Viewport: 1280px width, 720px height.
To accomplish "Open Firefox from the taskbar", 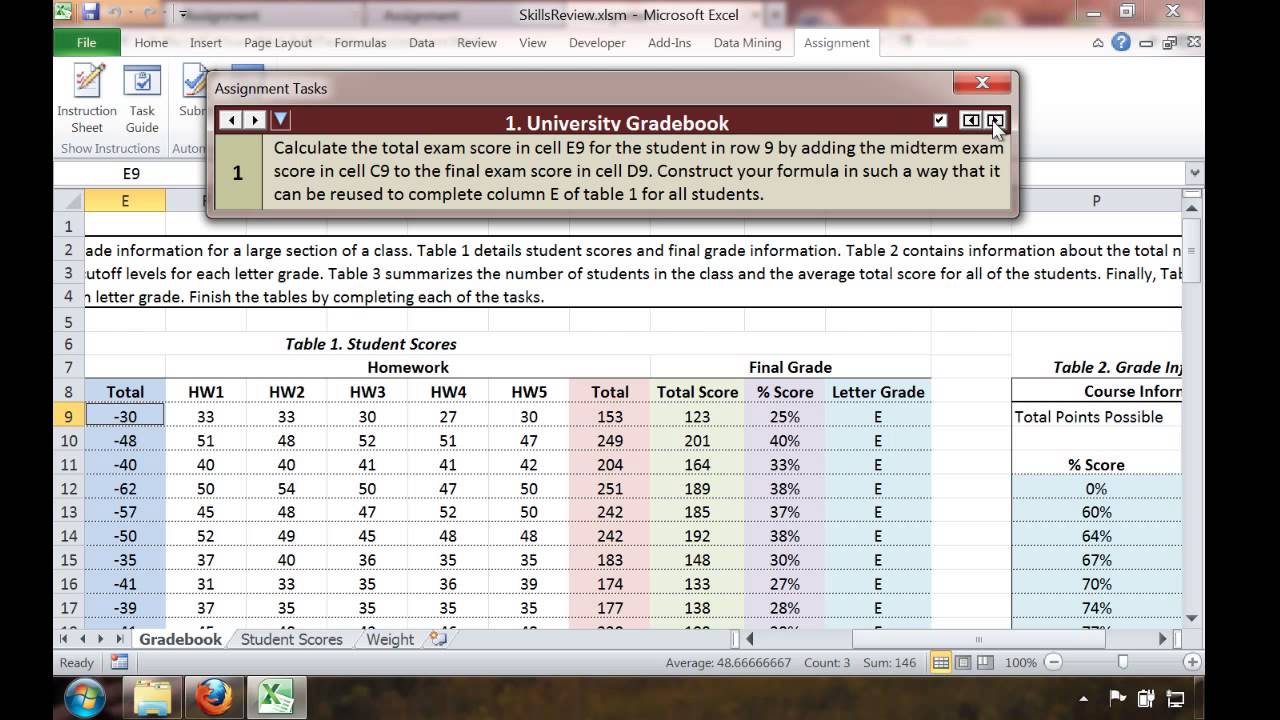I will [x=214, y=697].
